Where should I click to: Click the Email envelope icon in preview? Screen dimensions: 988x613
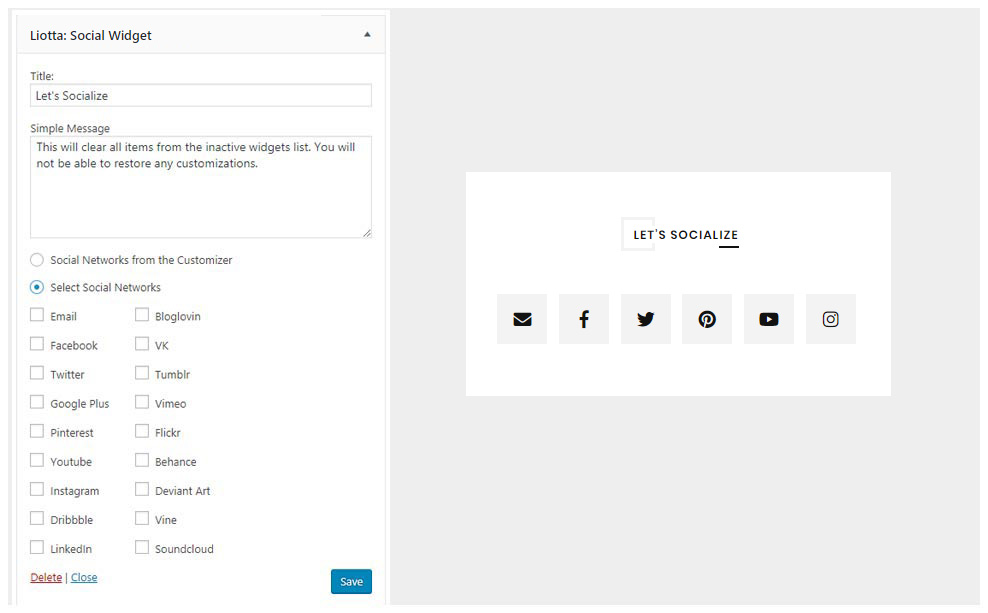click(x=521, y=319)
